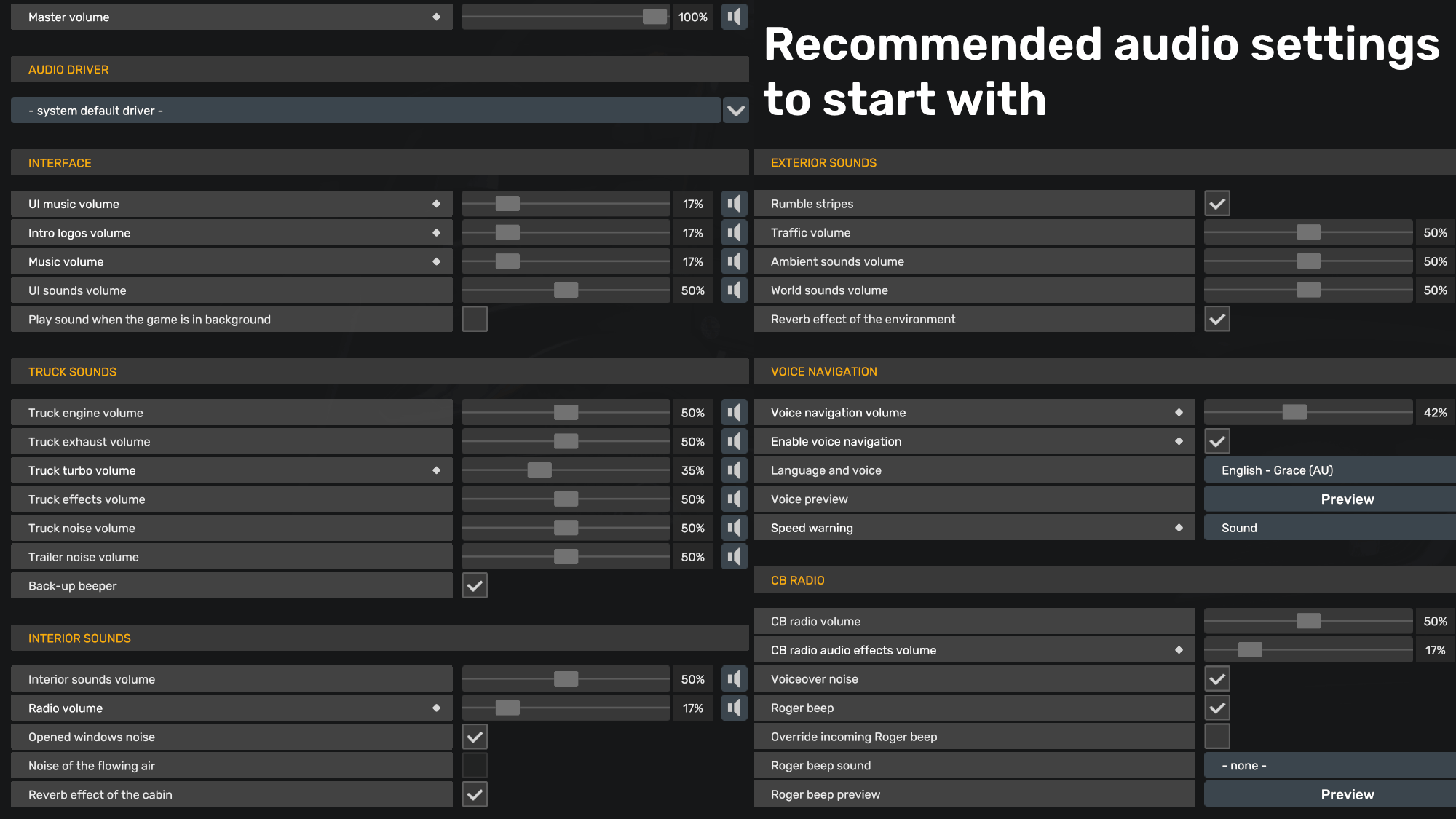Test Radio volume using its speaker icon
The width and height of the screenshot is (1456, 819).
735,708
